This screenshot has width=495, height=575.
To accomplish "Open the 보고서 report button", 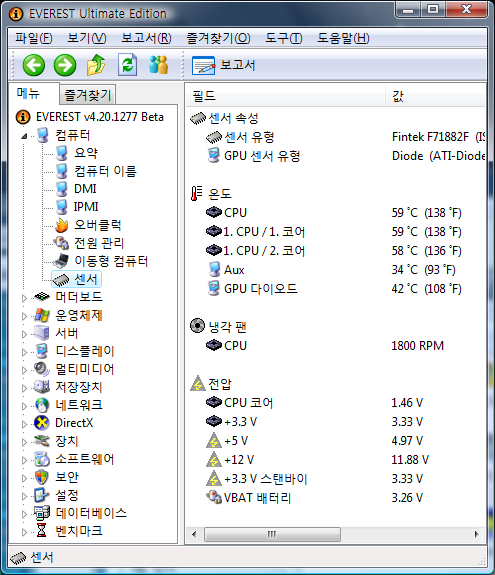I will [x=223, y=66].
